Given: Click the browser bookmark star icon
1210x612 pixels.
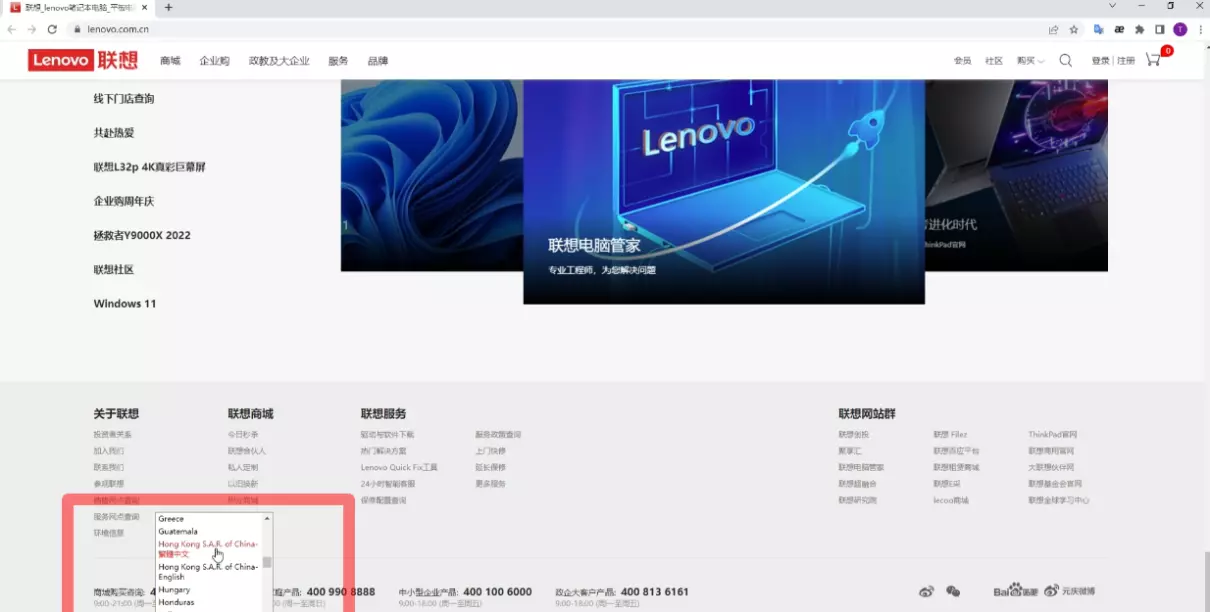Looking at the screenshot, I should 1074,29.
